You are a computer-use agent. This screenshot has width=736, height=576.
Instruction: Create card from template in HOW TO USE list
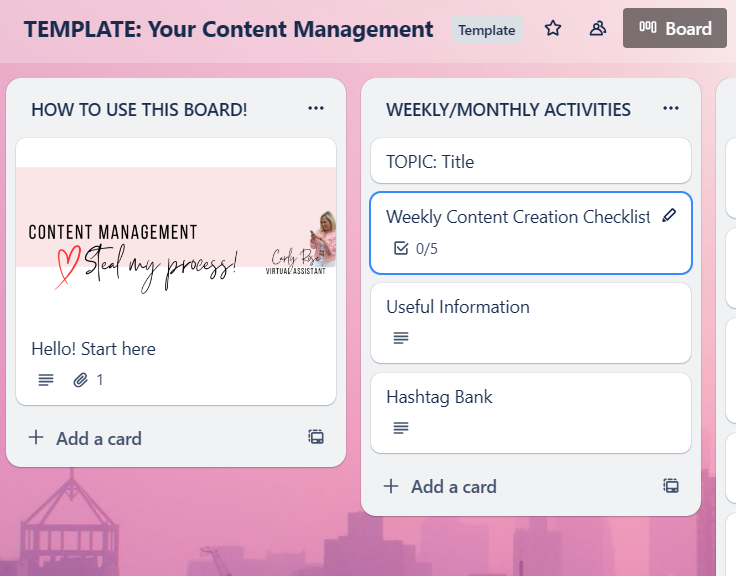(316, 437)
